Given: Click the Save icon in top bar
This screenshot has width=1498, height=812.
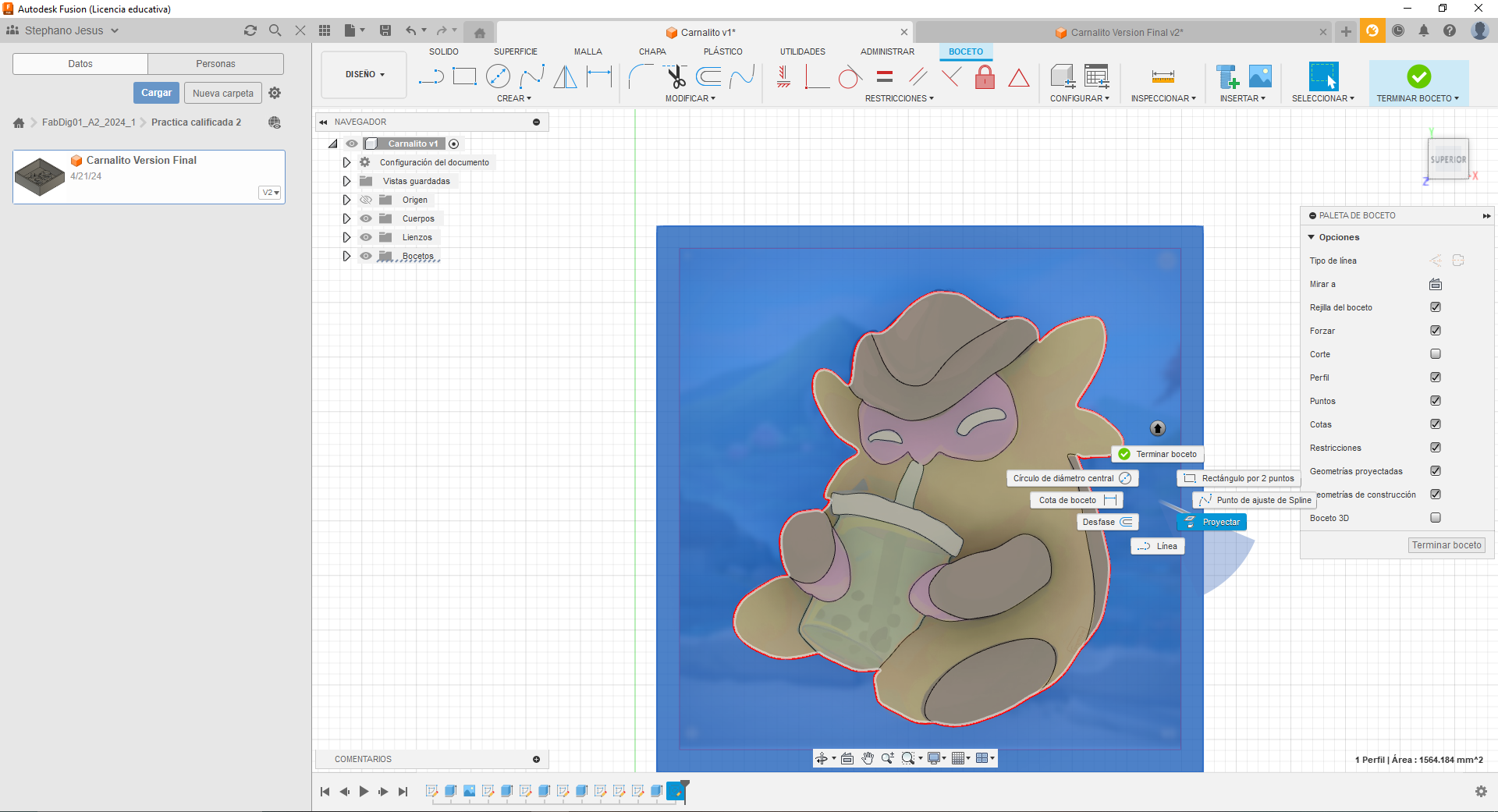Looking at the screenshot, I should (385, 30).
